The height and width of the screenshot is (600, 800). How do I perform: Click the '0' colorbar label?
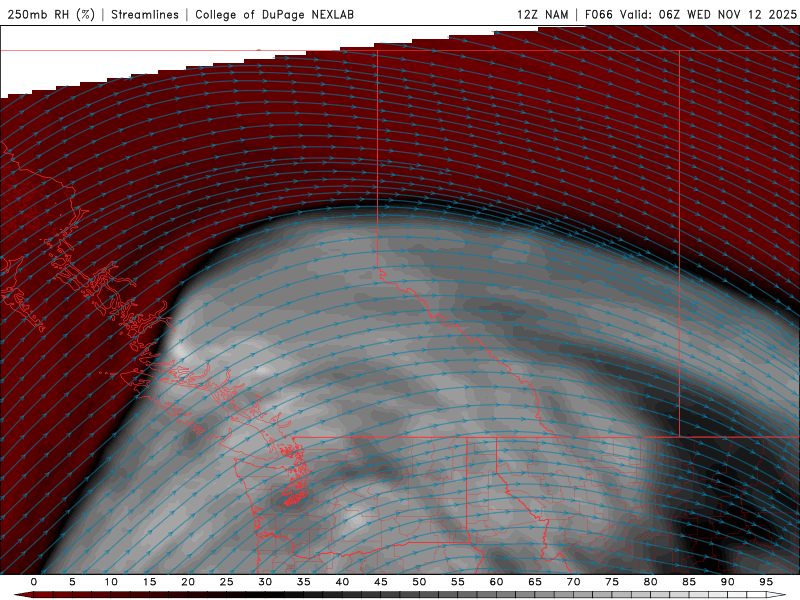coord(34,582)
